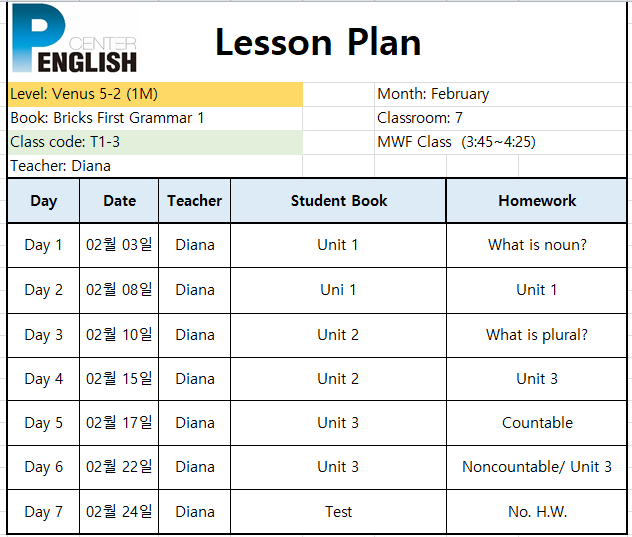632x537 pixels.
Task: Click the misspelled 'Uni 1' cell
Action: (339, 290)
